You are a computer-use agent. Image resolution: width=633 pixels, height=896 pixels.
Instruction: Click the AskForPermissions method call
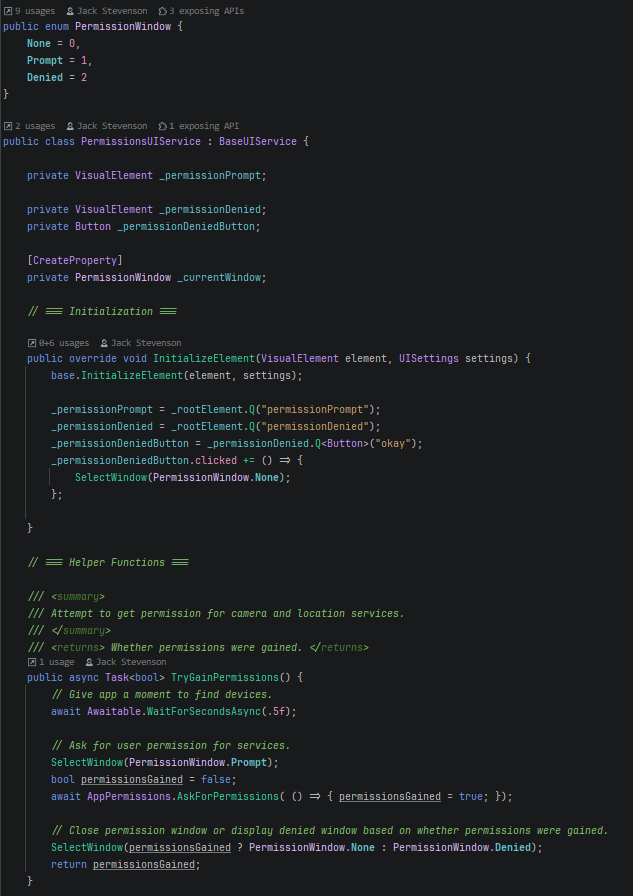[227, 797]
